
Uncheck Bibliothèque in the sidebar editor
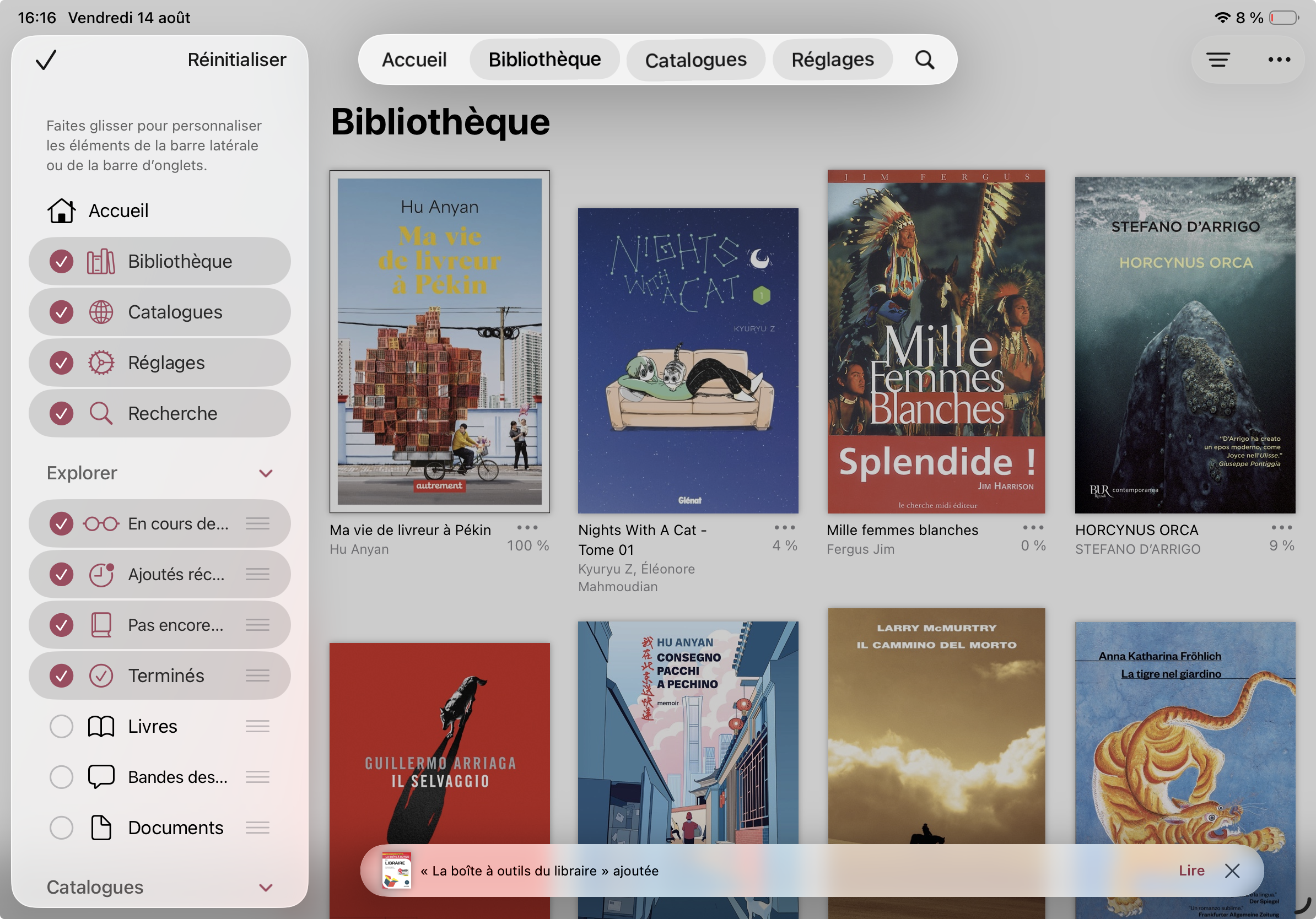[x=61, y=261]
